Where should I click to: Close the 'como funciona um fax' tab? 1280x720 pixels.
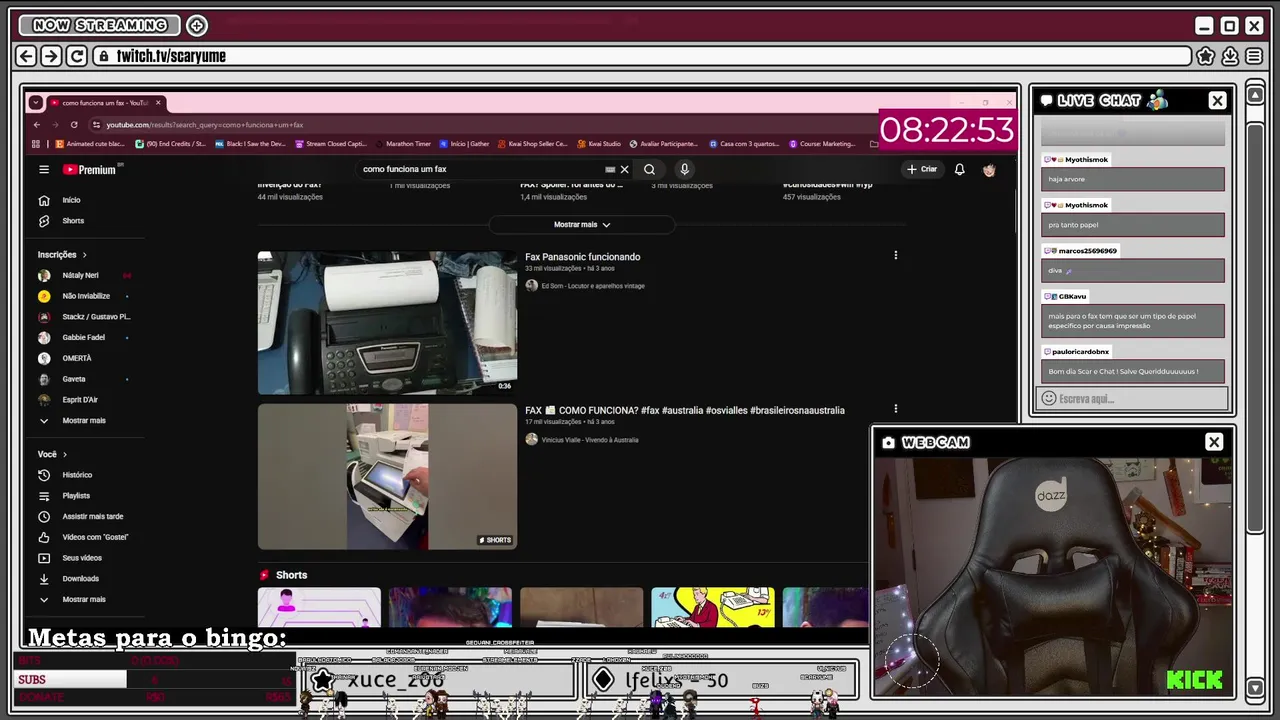(157, 102)
